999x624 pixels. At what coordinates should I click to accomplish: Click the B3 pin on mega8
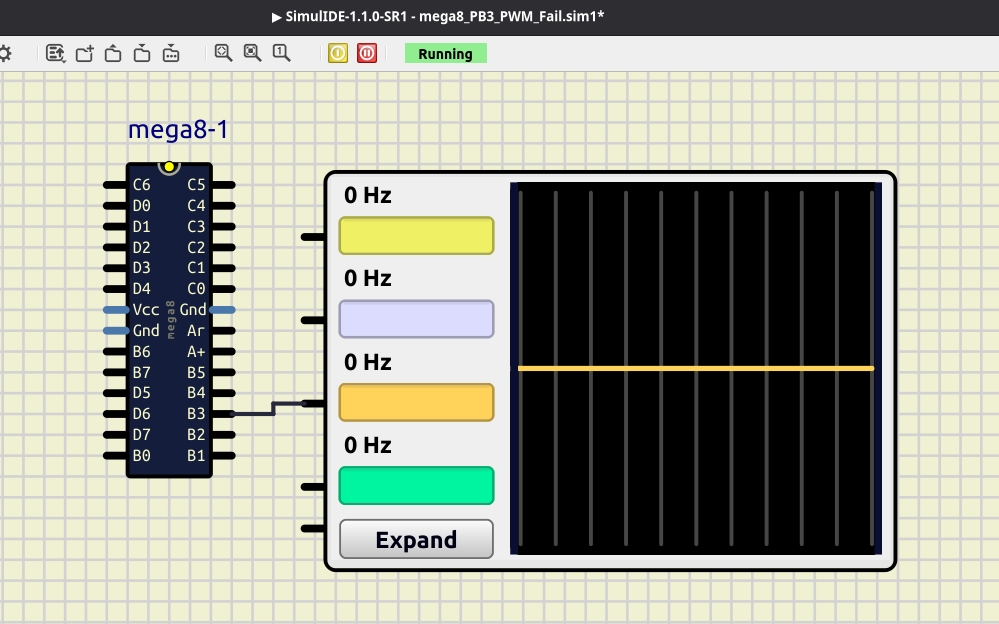tap(225, 413)
